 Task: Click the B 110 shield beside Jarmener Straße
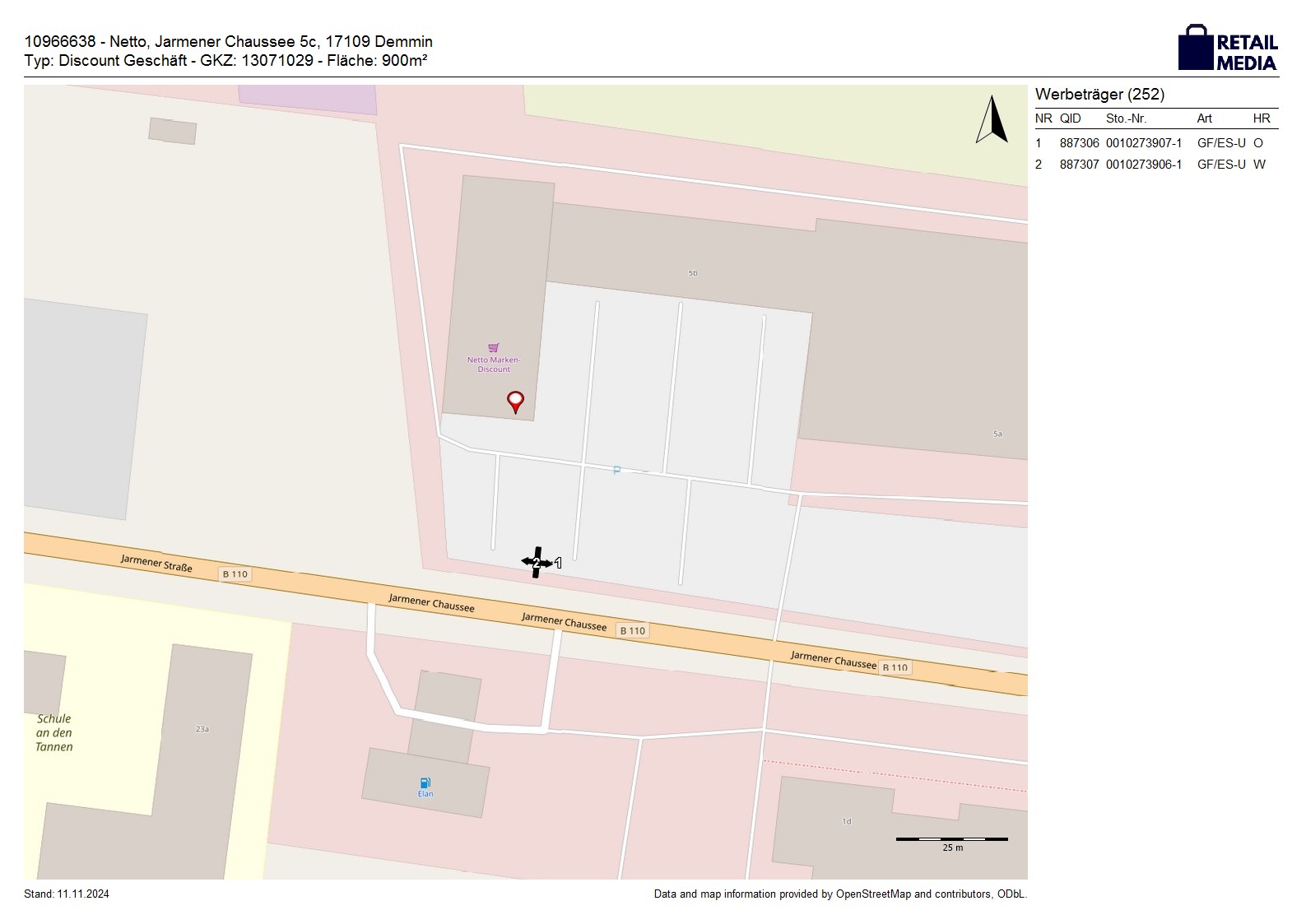pyautogui.click(x=235, y=574)
